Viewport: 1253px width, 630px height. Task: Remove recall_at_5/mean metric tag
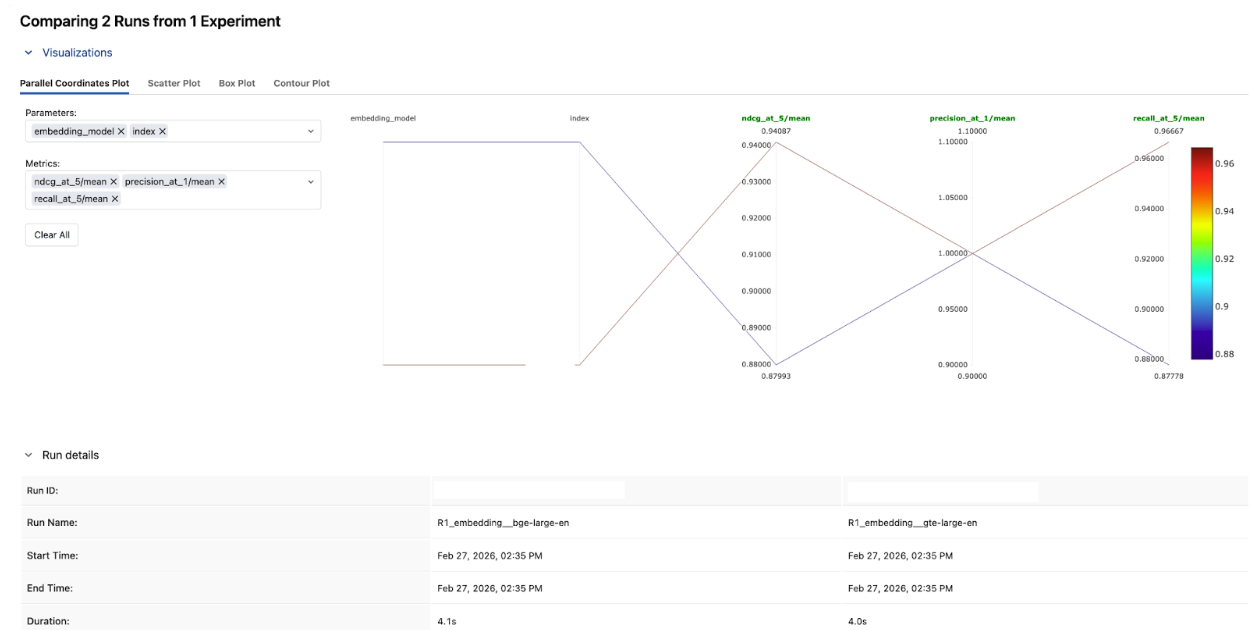click(x=115, y=199)
